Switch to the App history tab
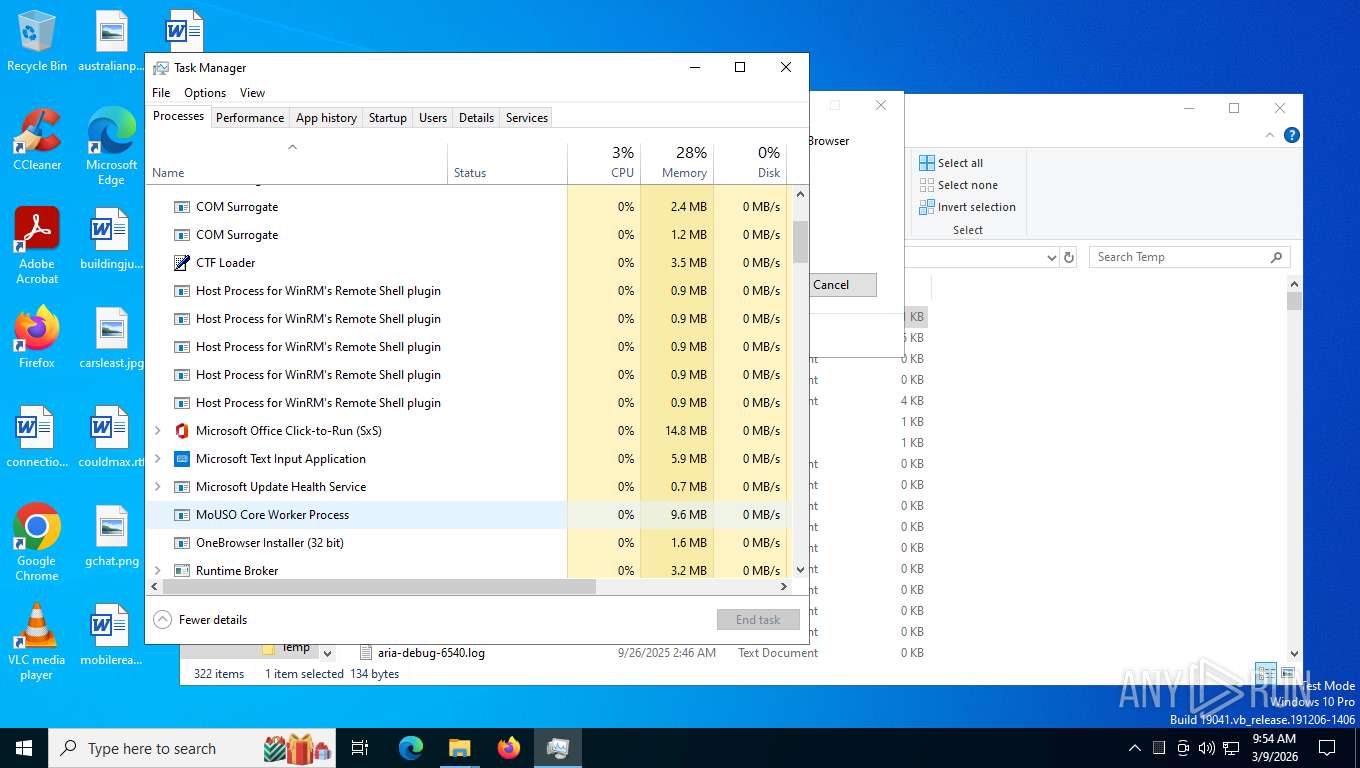1360x768 pixels. tap(326, 118)
